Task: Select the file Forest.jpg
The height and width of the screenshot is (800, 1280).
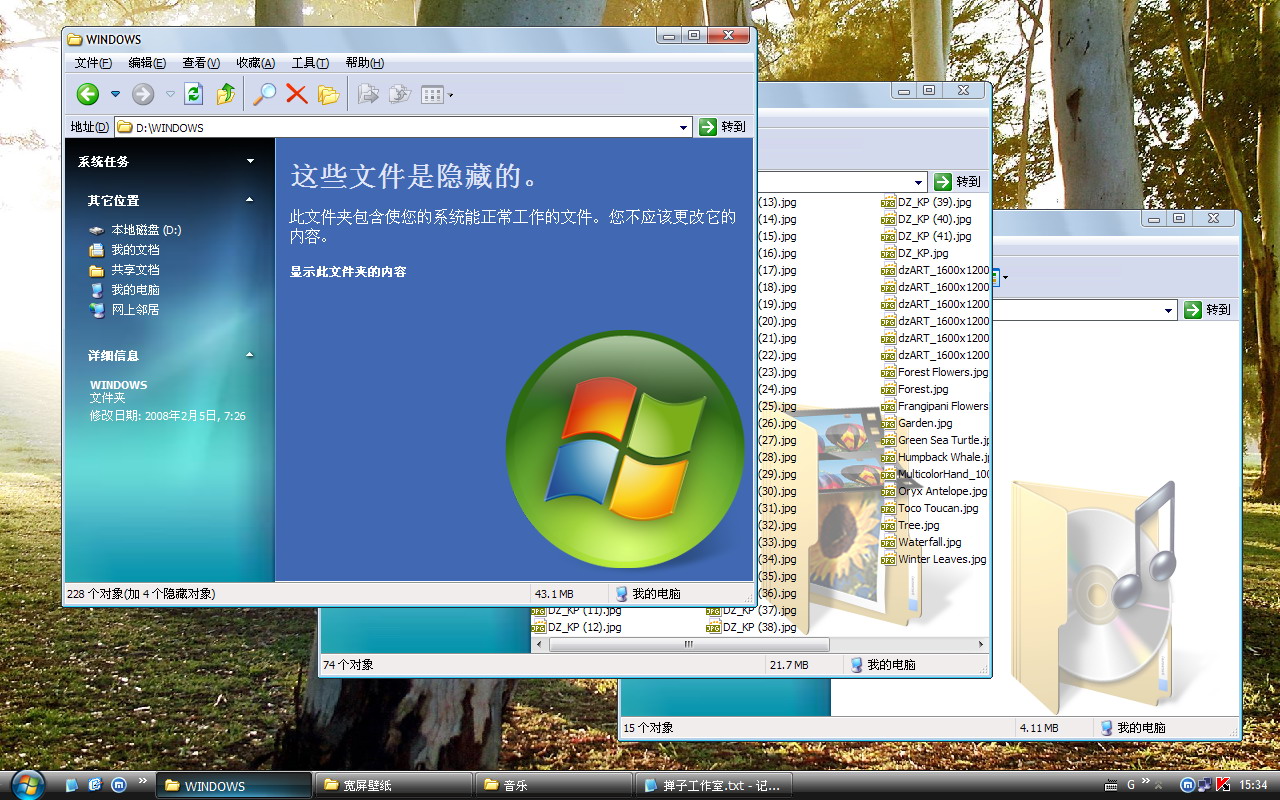Action: coord(915,389)
